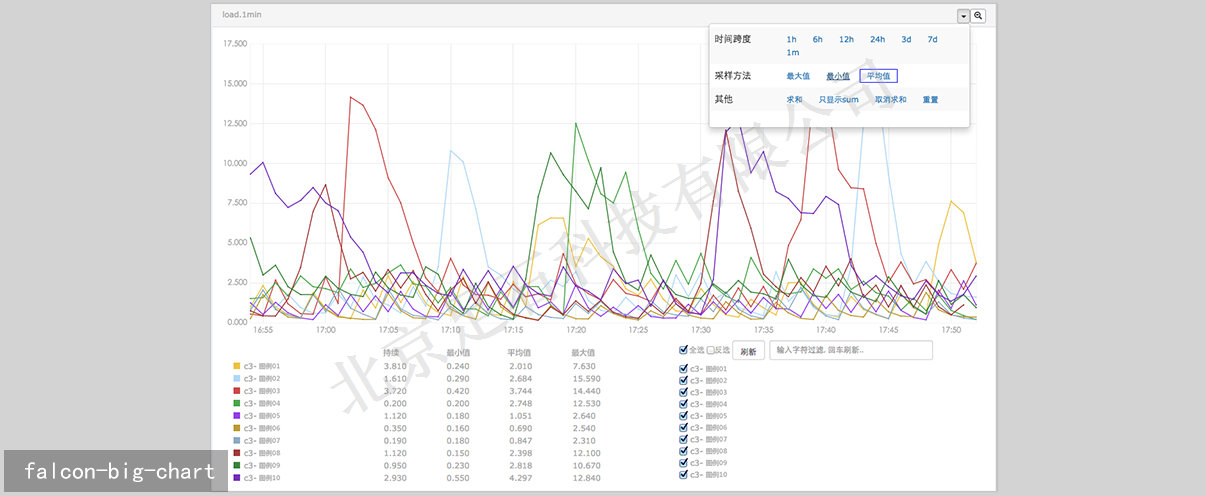Click 只显示sum option
Viewport: 1206px width, 496px height.
(x=838, y=100)
